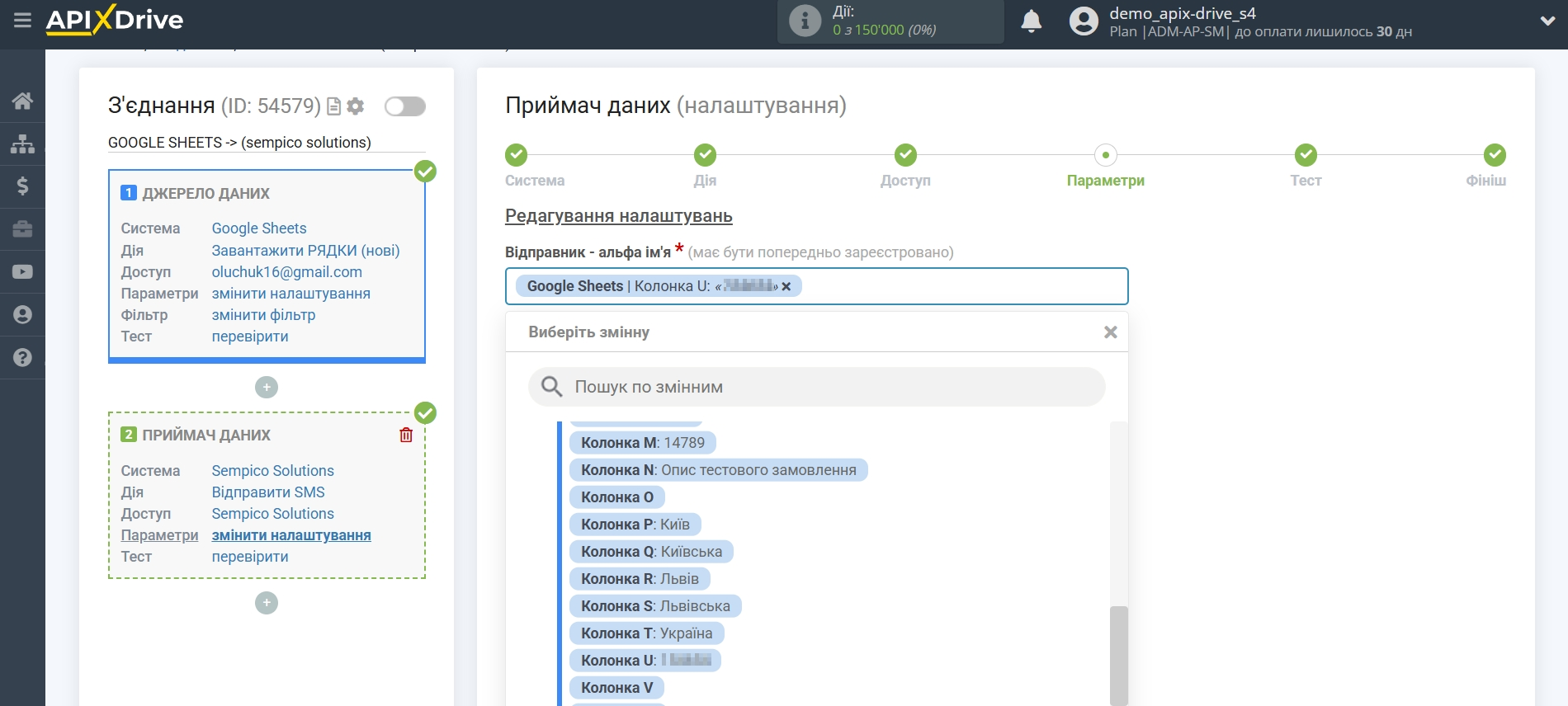1568x706 pixels.
Task: Open the hamburger menu
Action: tap(22, 20)
